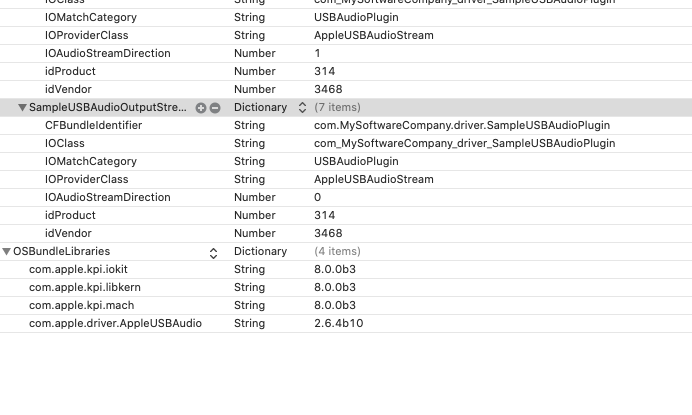Click the 8.0.0b3 value of com.apple.kpi.libkern

335,287
